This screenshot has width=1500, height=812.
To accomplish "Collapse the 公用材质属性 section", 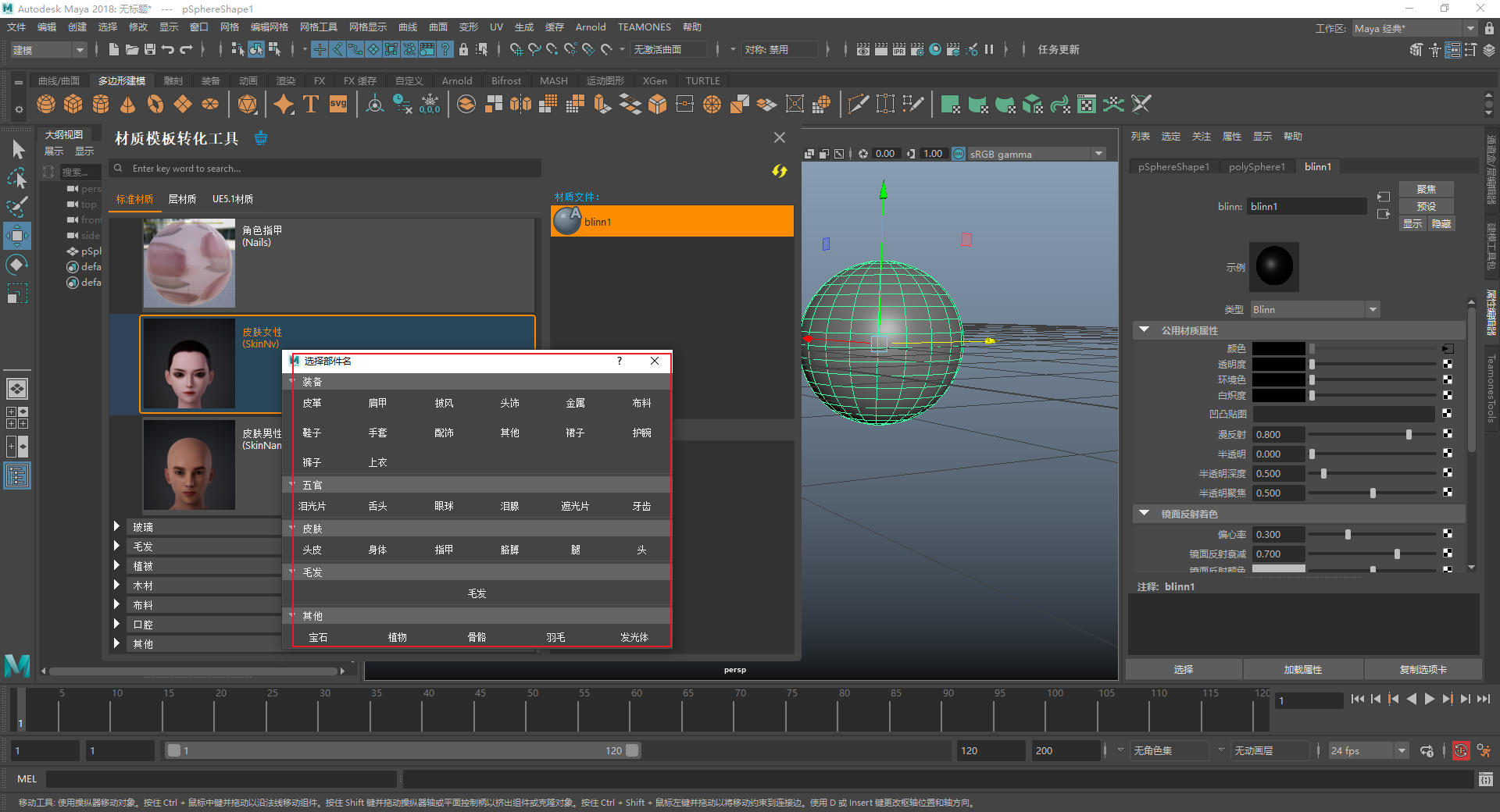I will click(x=1145, y=330).
